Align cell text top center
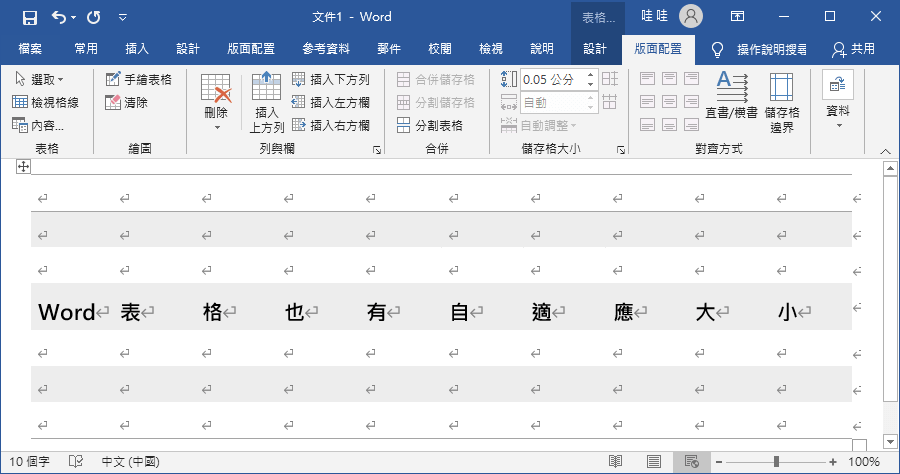This screenshot has height=474, width=900. (x=669, y=79)
